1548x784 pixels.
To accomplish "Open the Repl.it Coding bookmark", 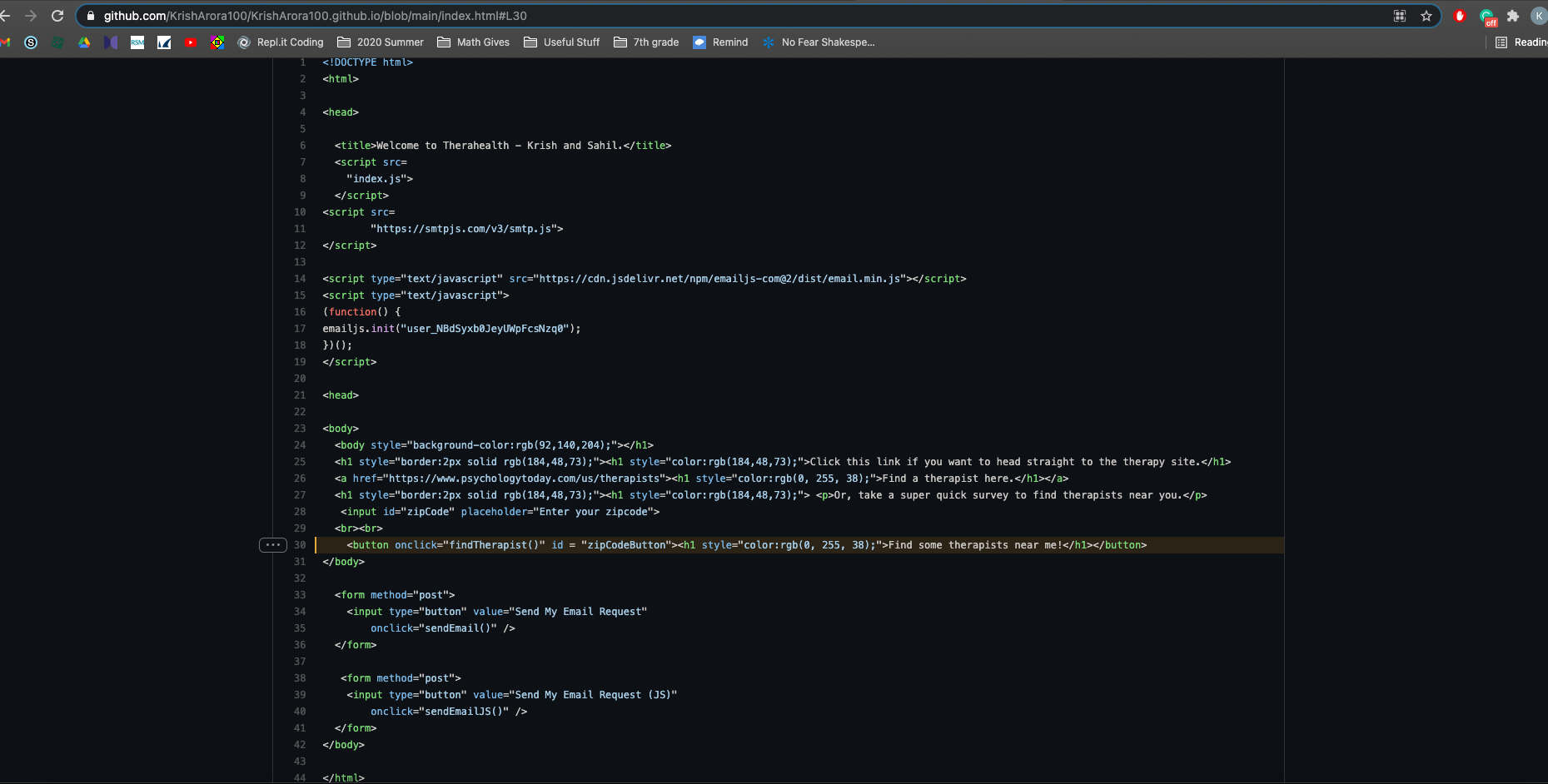I will 281,42.
